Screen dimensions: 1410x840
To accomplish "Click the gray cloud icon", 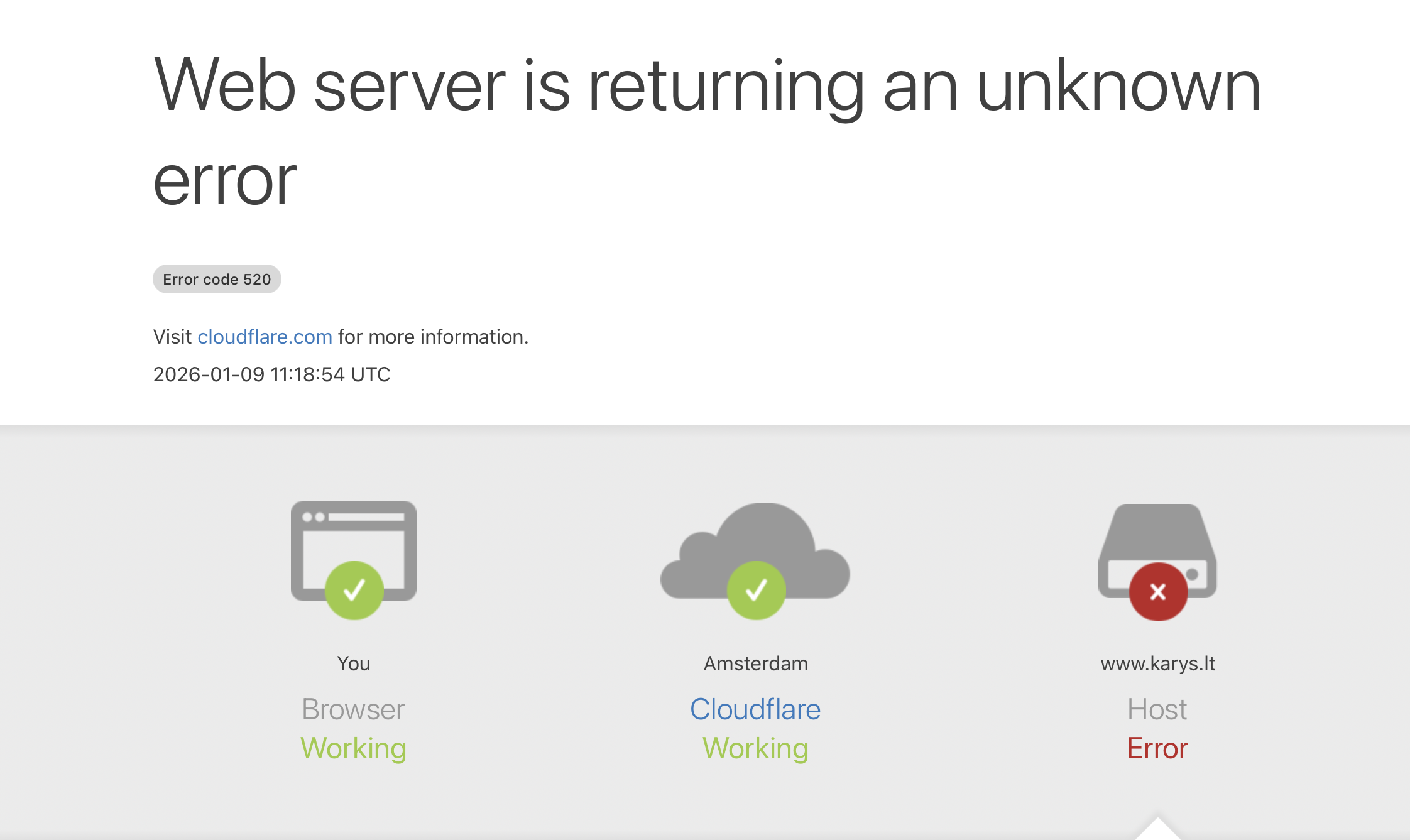I will coord(755,550).
